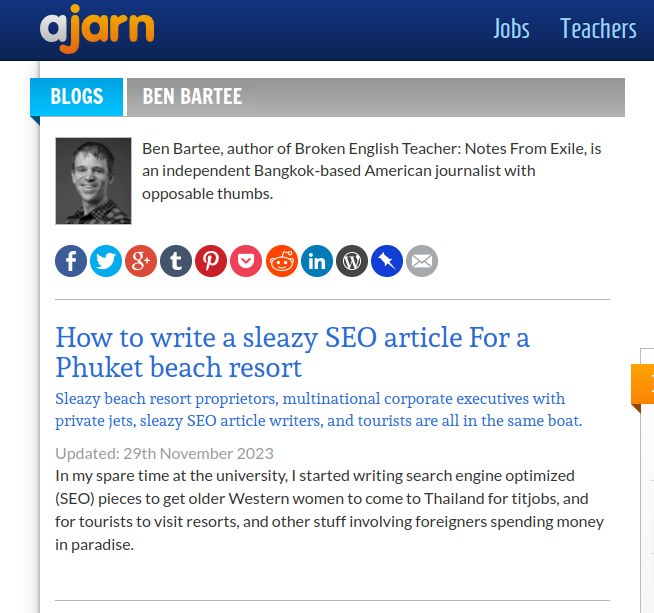Screen dimensions: 654x613
Task: Switch to the BLOGS tab
Action: [77, 97]
